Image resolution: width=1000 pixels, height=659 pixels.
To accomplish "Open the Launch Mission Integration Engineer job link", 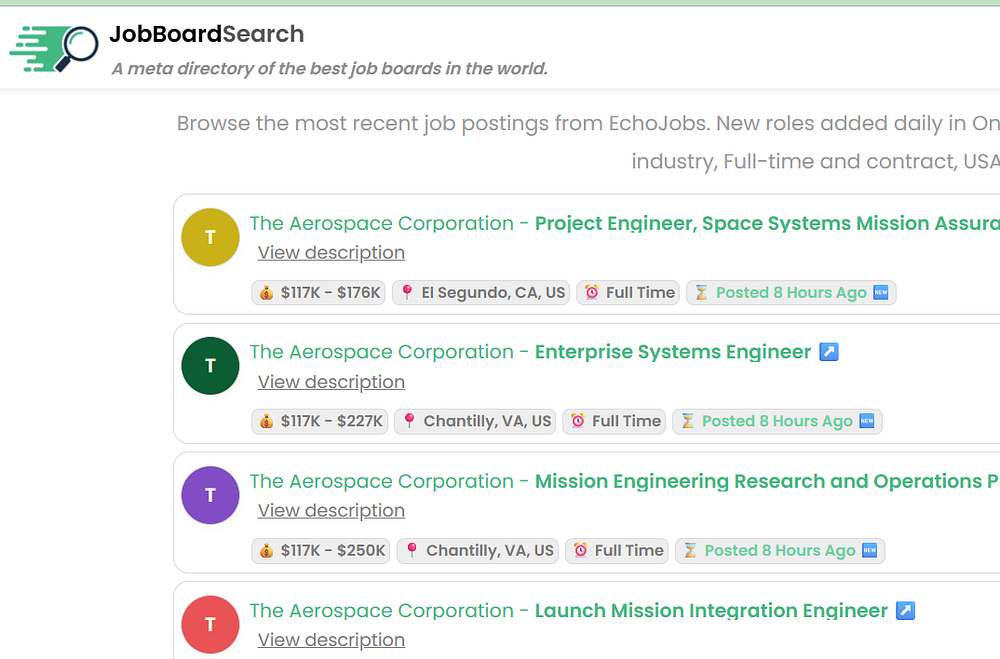I will pyautogui.click(x=710, y=611).
